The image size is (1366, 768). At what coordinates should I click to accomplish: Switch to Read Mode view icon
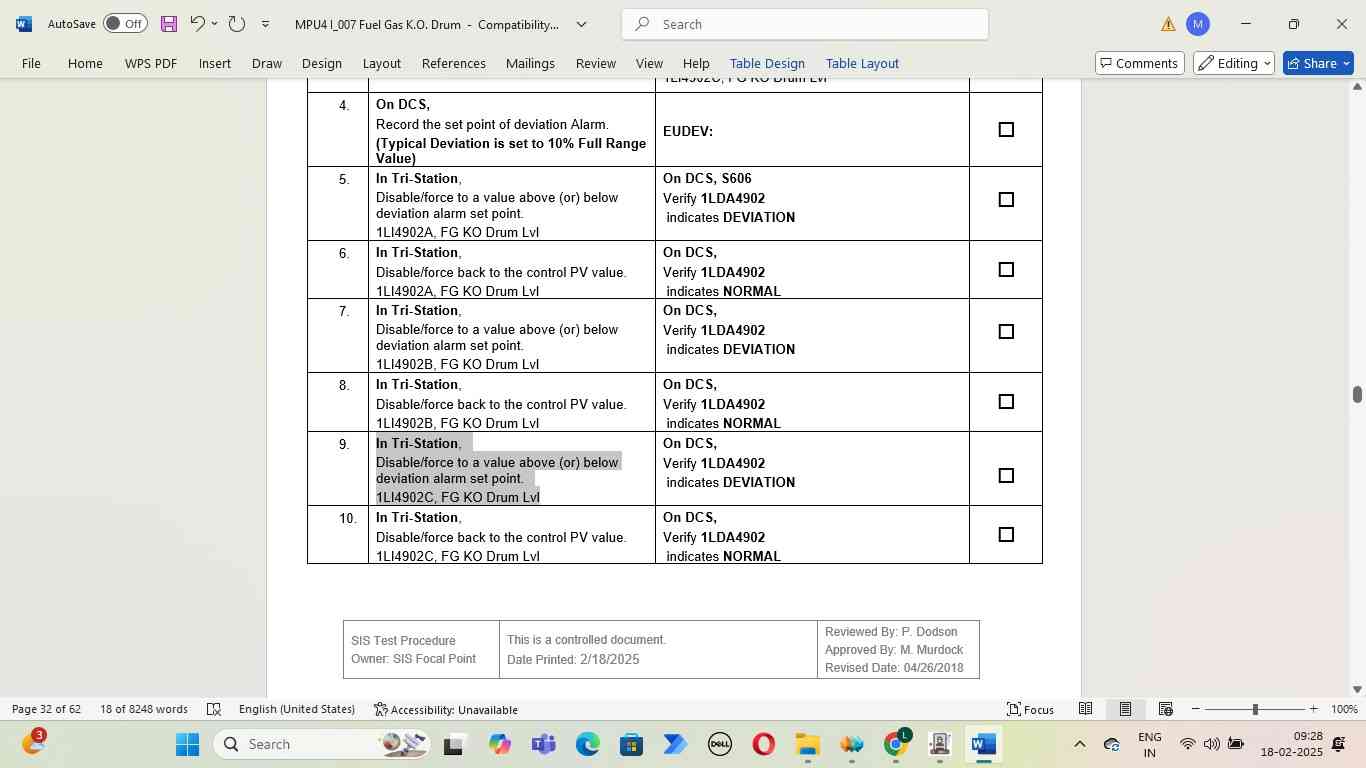[x=1085, y=709]
